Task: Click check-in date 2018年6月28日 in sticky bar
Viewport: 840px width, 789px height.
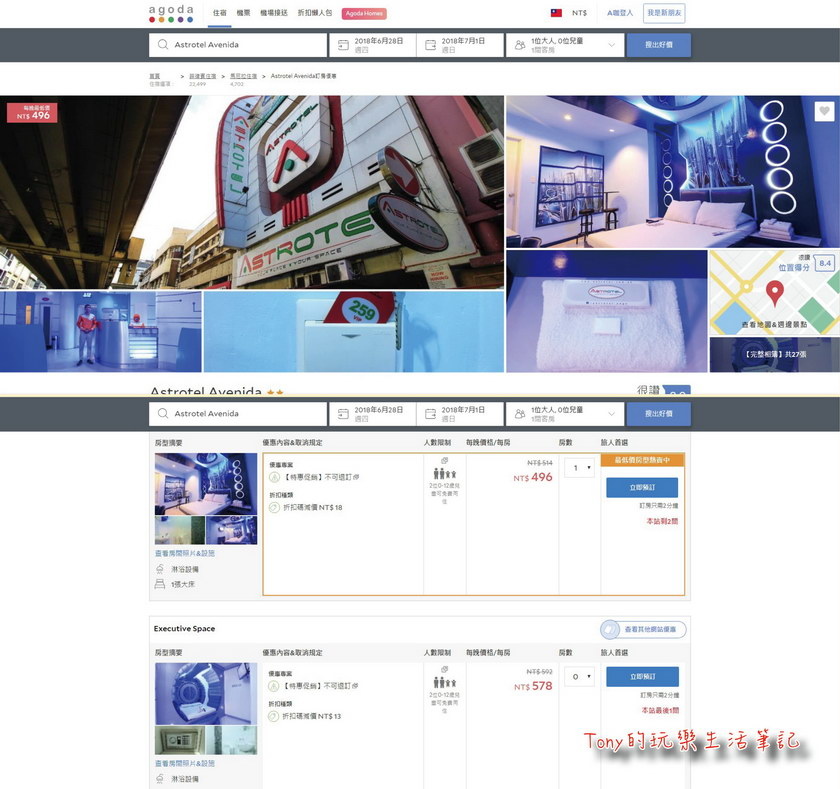Action: point(372,414)
